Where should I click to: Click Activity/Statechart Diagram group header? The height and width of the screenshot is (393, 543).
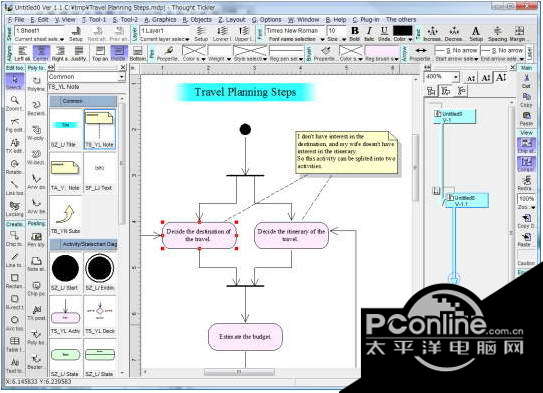tap(83, 244)
